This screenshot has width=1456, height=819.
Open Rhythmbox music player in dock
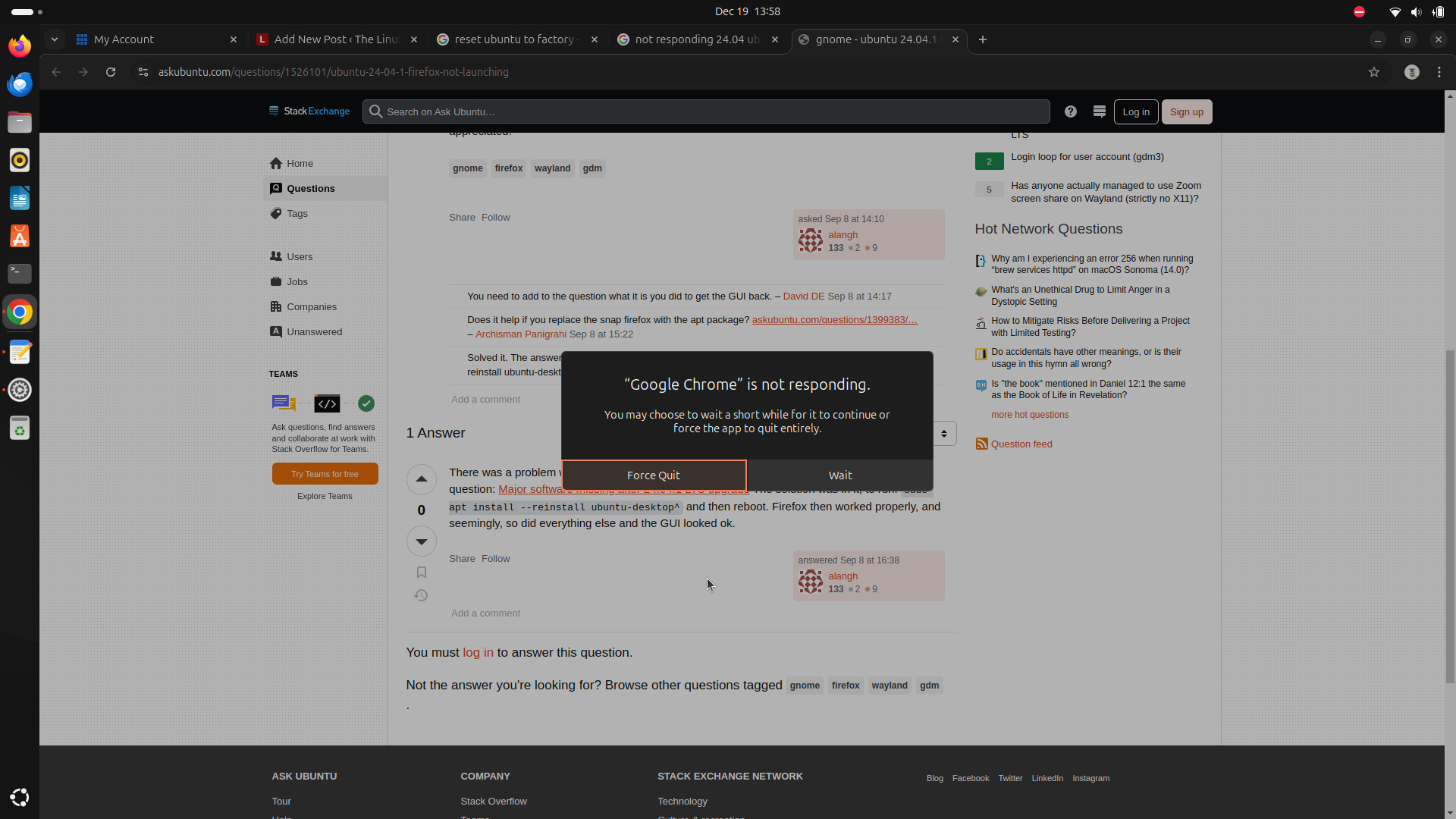tap(20, 160)
